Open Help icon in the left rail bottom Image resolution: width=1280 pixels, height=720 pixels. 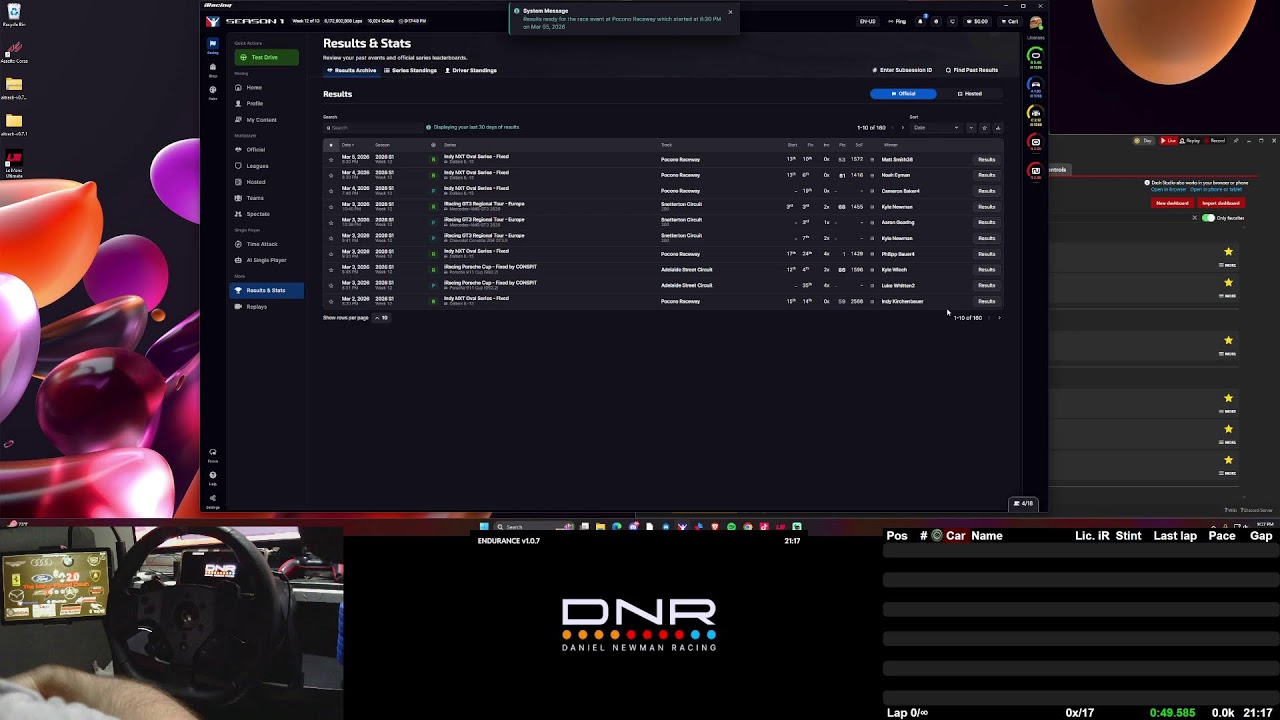coord(213,477)
